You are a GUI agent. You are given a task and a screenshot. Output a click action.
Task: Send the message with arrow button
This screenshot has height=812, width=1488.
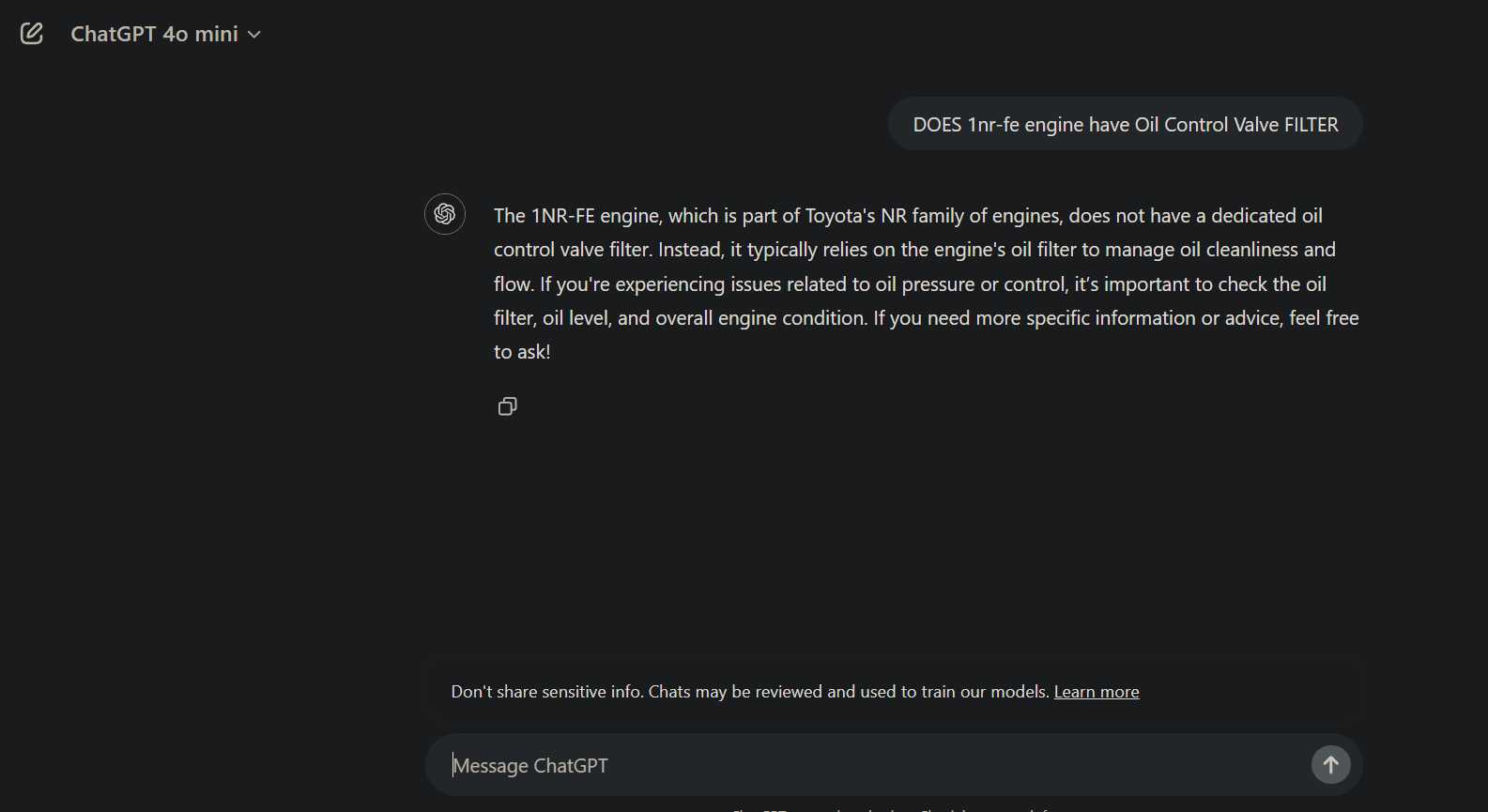point(1330,765)
